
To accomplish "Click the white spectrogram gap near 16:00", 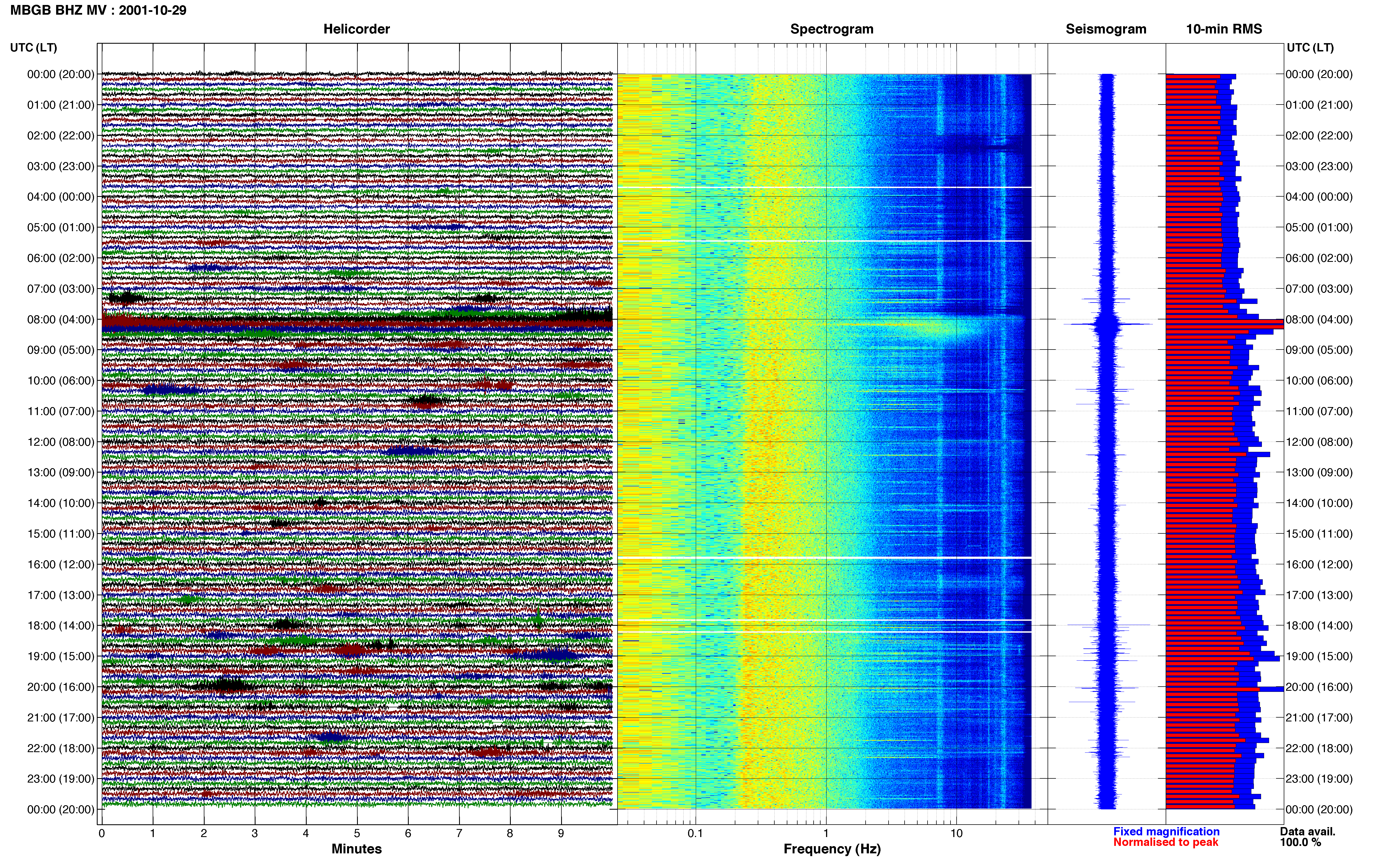I will pos(824,557).
